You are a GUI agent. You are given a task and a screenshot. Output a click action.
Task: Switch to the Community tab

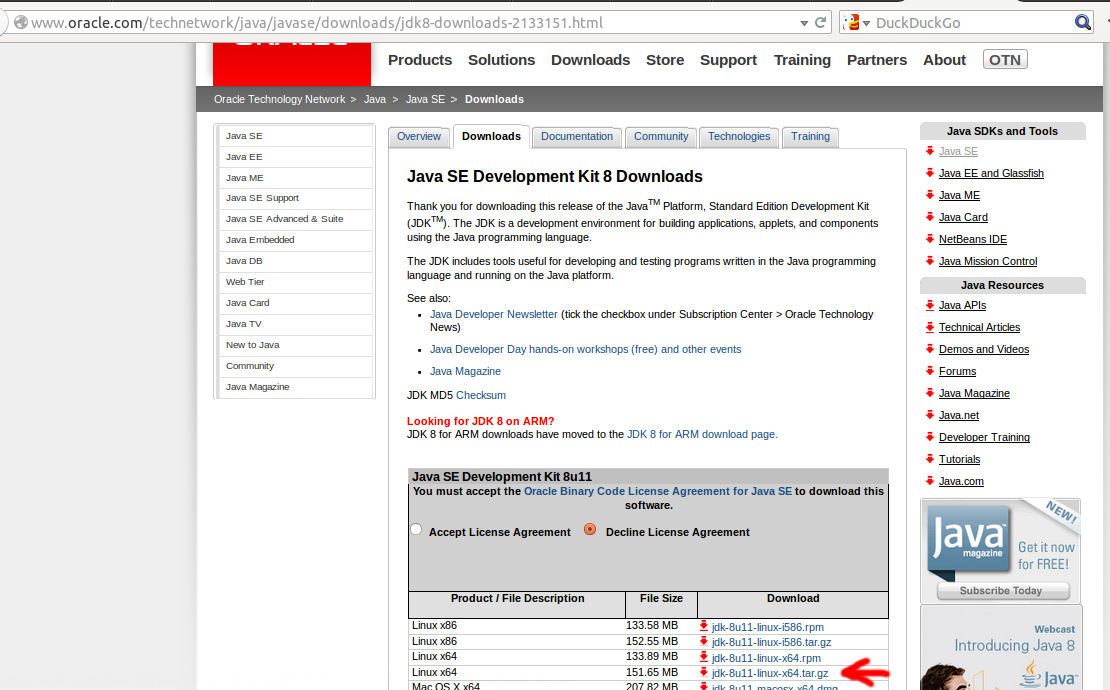[x=661, y=137]
